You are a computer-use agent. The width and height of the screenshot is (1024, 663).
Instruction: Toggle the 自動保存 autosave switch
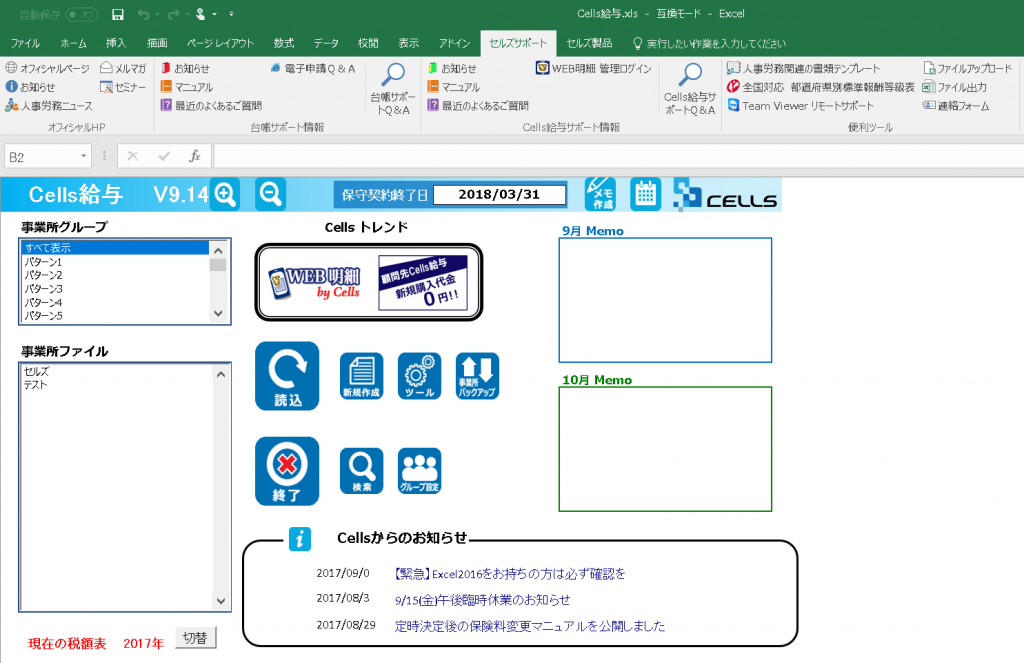82,14
